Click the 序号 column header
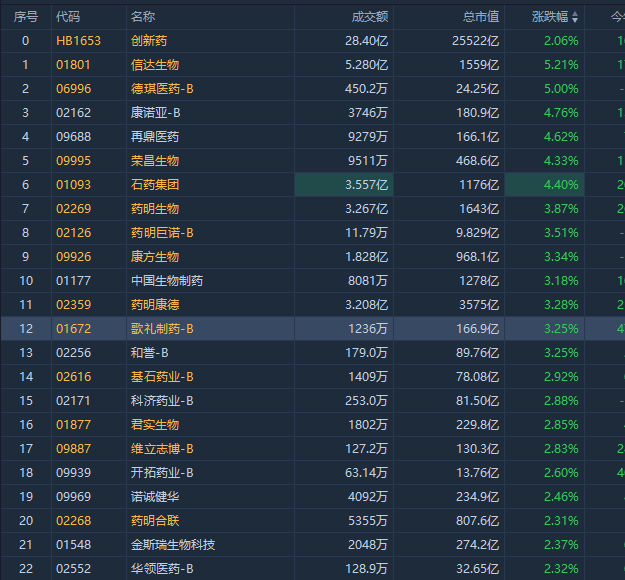The width and height of the screenshot is (625, 580). (x=26, y=17)
